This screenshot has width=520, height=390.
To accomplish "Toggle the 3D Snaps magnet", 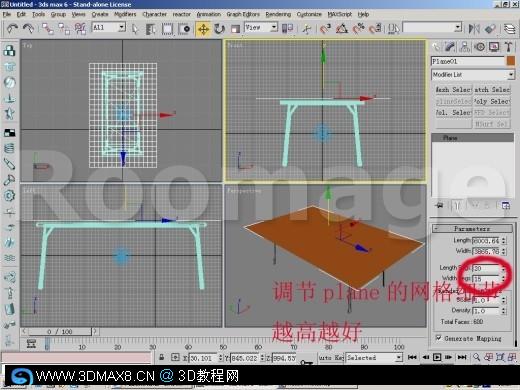I will click(x=325, y=29).
